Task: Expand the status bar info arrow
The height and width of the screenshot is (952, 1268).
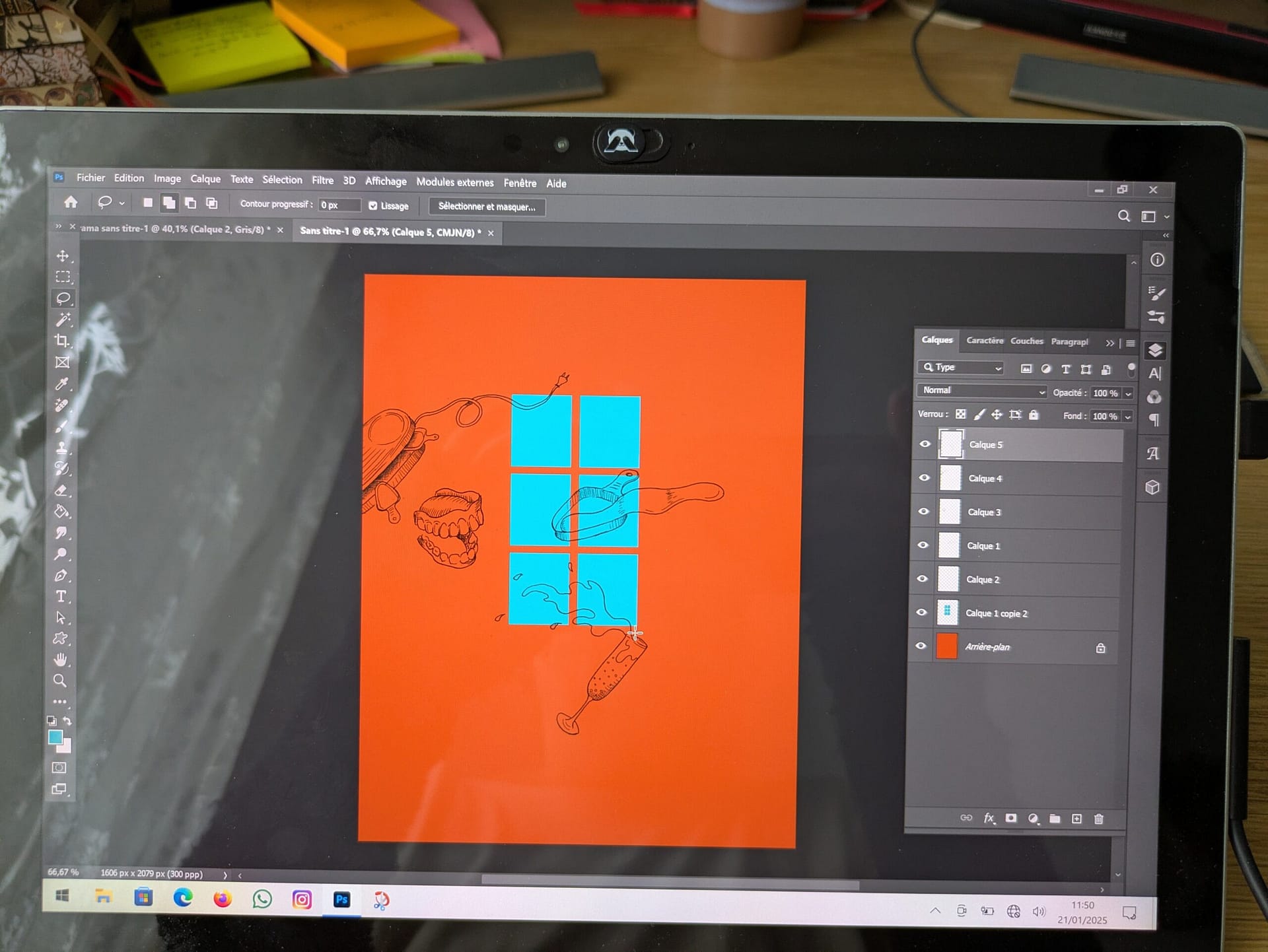Action: (x=225, y=875)
